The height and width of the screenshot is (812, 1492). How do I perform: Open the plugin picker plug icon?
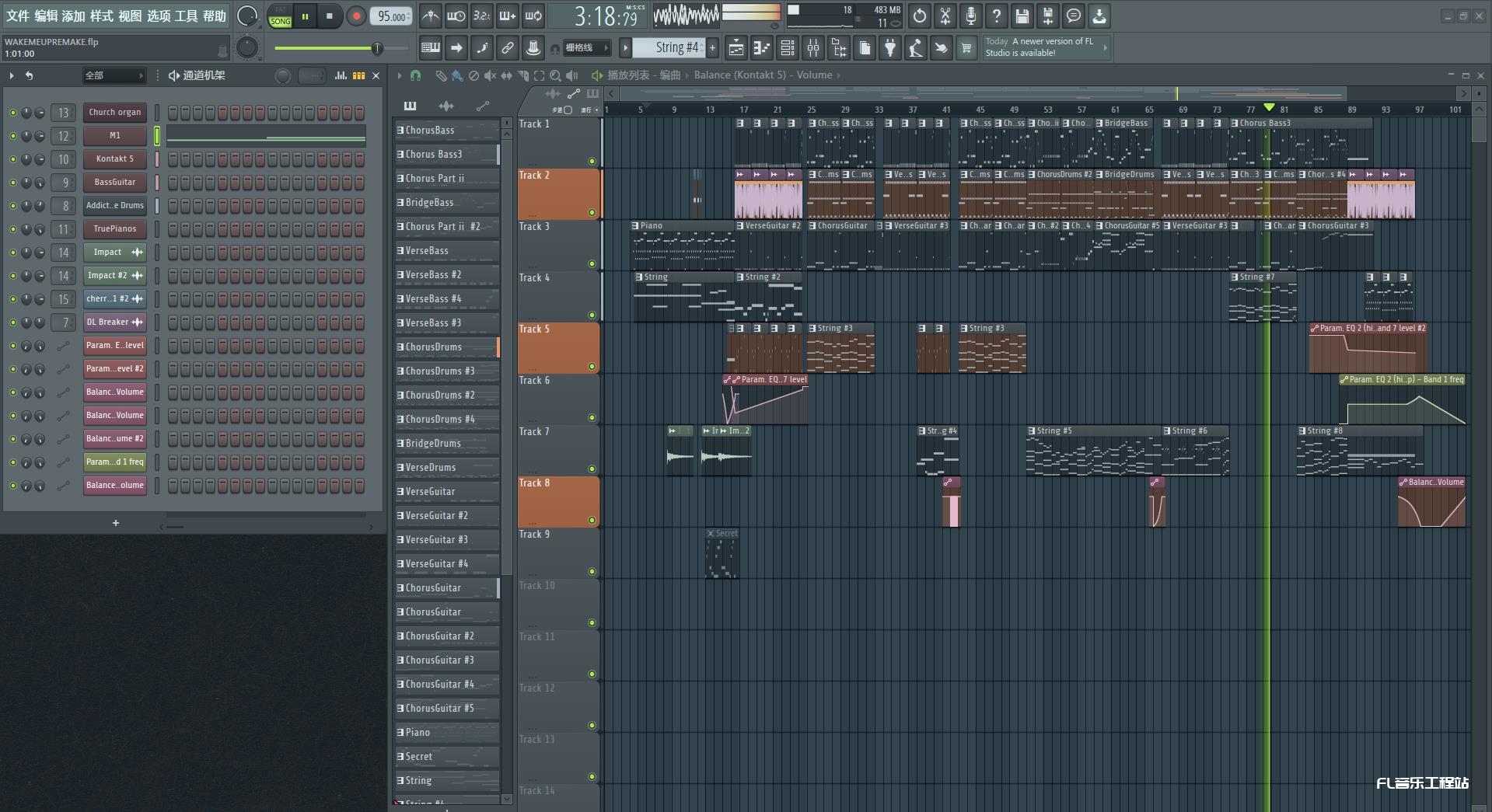(x=889, y=48)
